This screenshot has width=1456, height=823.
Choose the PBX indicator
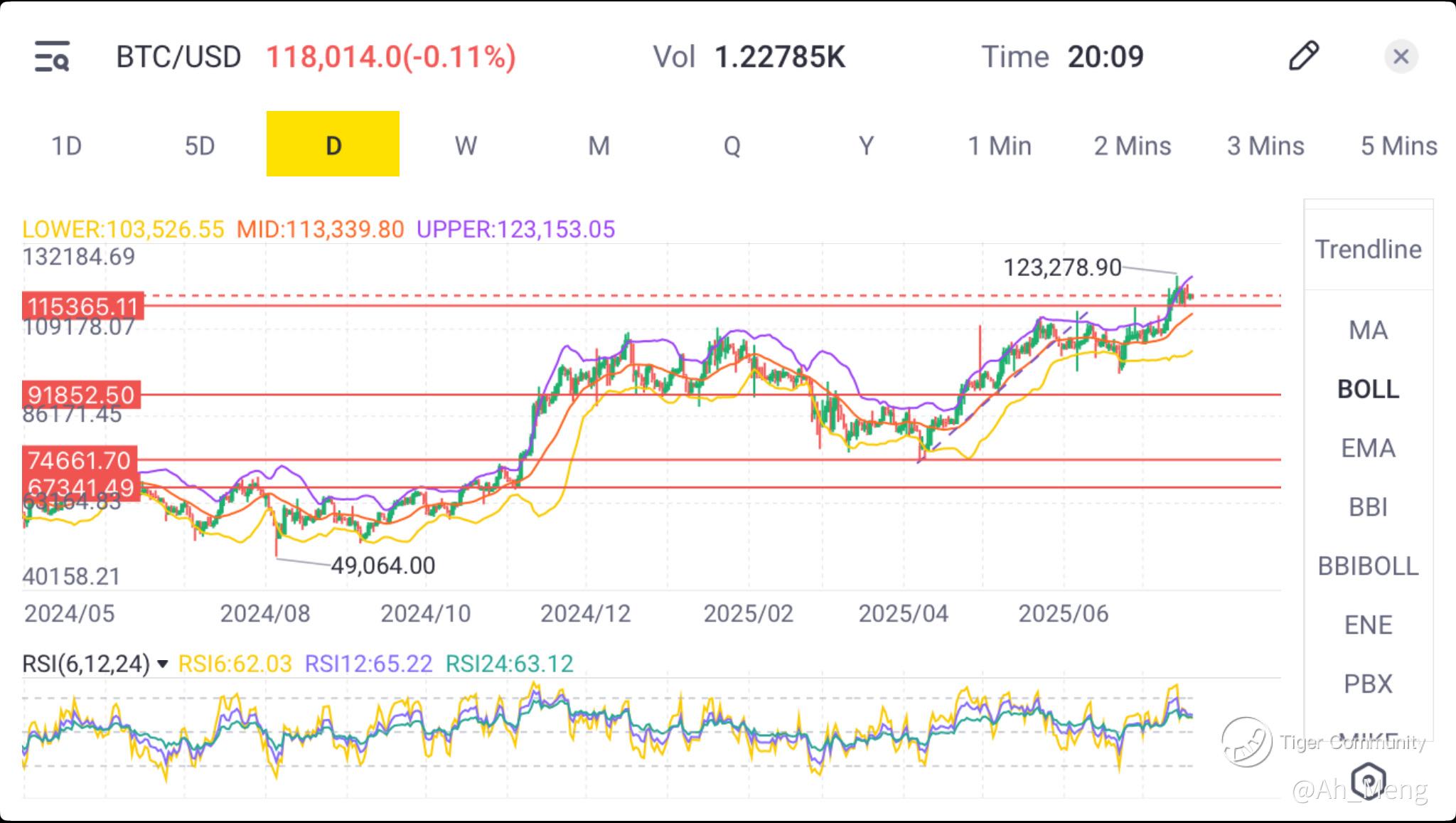click(x=1368, y=684)
